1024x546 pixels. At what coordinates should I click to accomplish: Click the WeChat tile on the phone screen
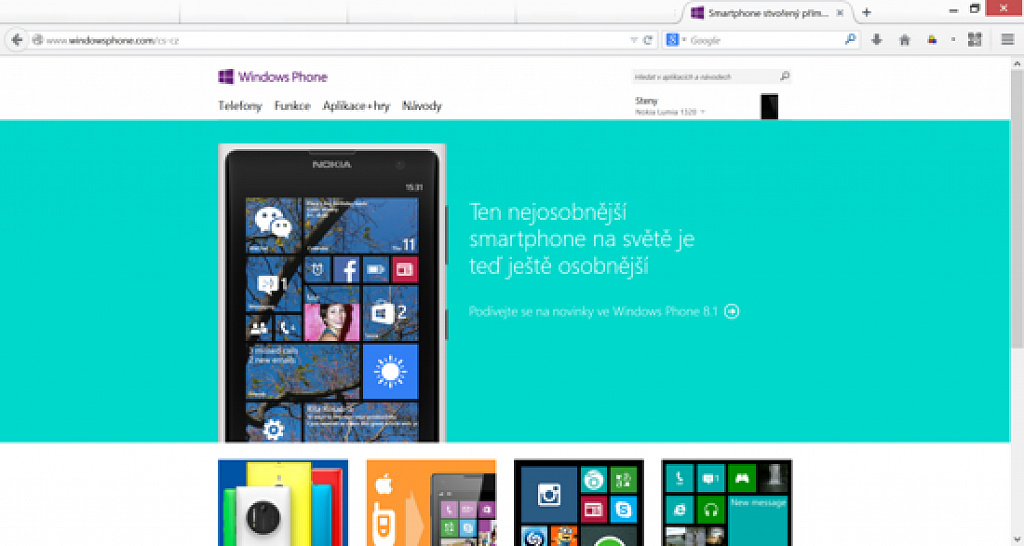click(x=273, y=225)
